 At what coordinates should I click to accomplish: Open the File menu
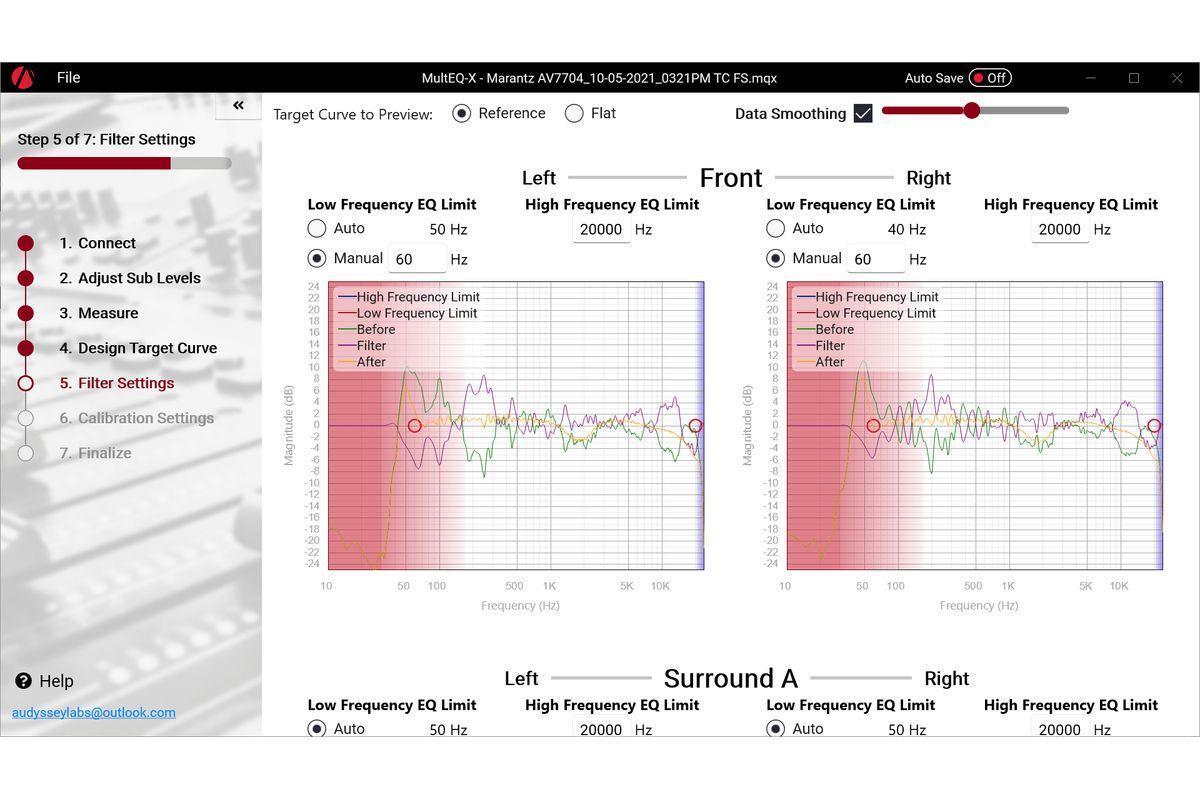pyautogui.click(x=68, y=78)
